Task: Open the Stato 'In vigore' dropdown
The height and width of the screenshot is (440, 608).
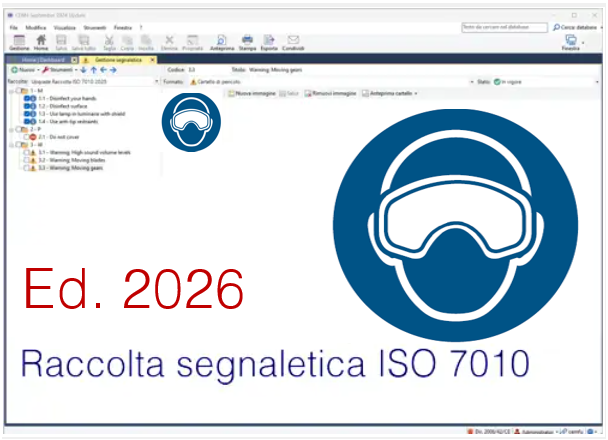Action: 596,81
